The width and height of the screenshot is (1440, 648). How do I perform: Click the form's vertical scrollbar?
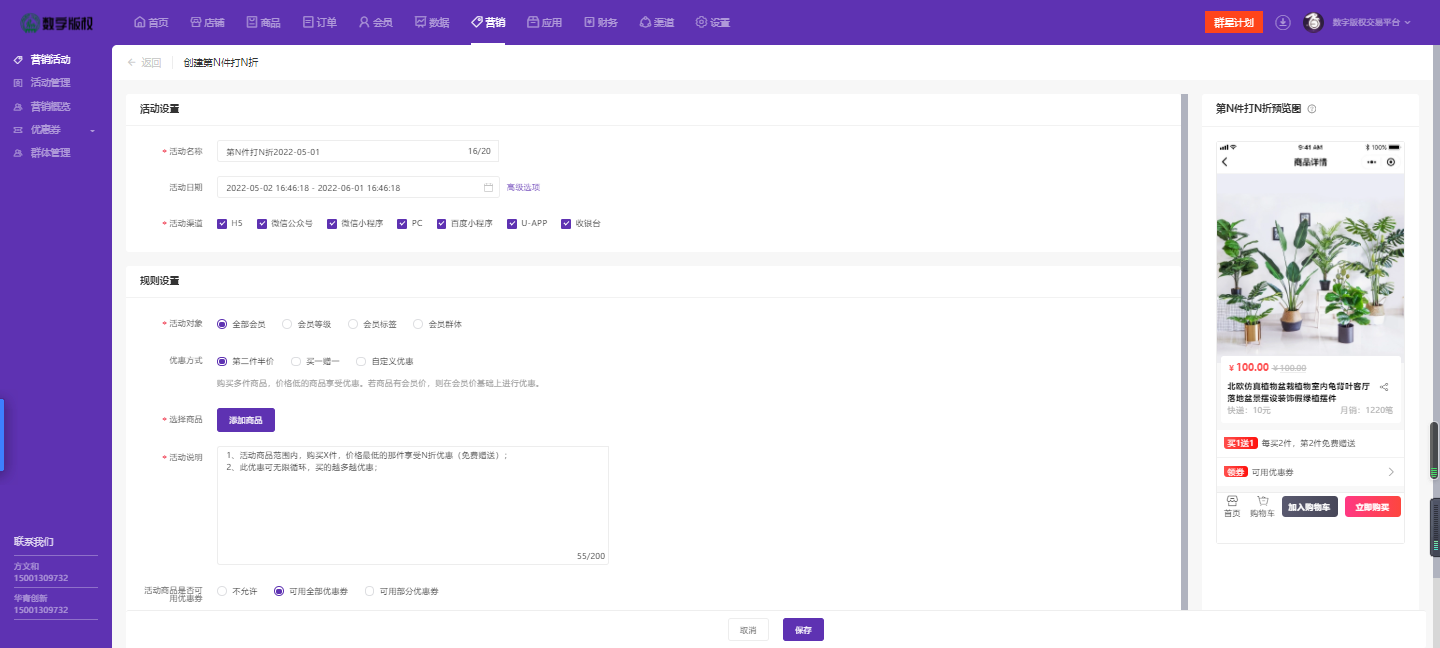pyautogui.click(x=1184, y=350)
